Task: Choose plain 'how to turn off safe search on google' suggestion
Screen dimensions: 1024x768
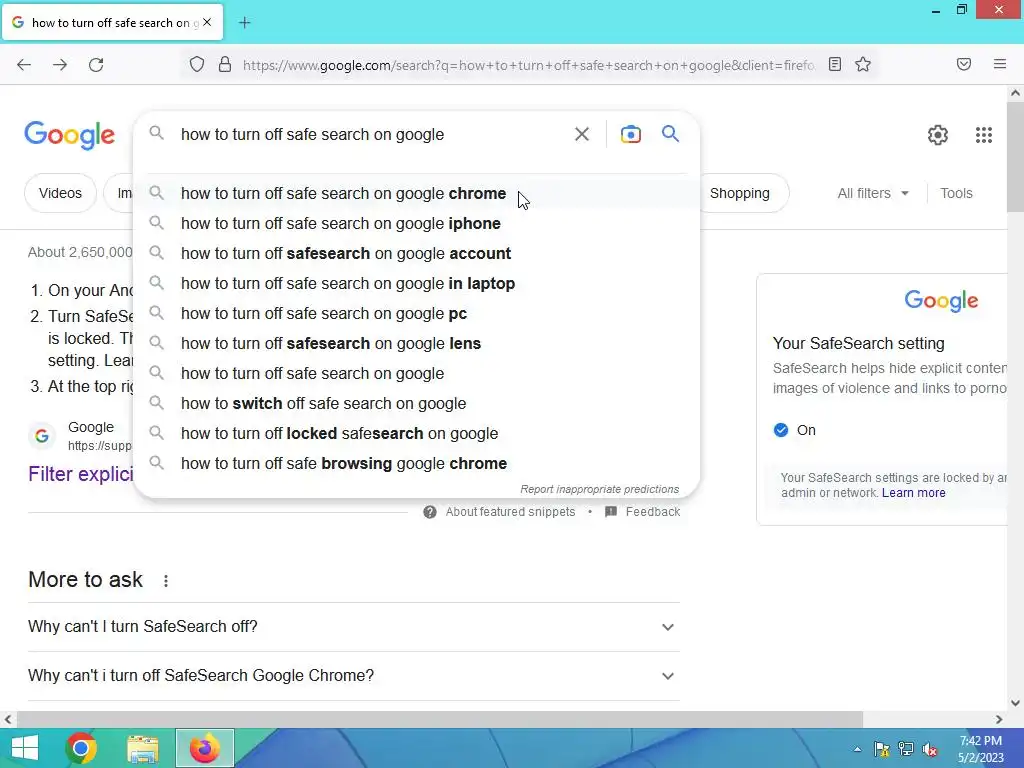Action: coord(417,374)
